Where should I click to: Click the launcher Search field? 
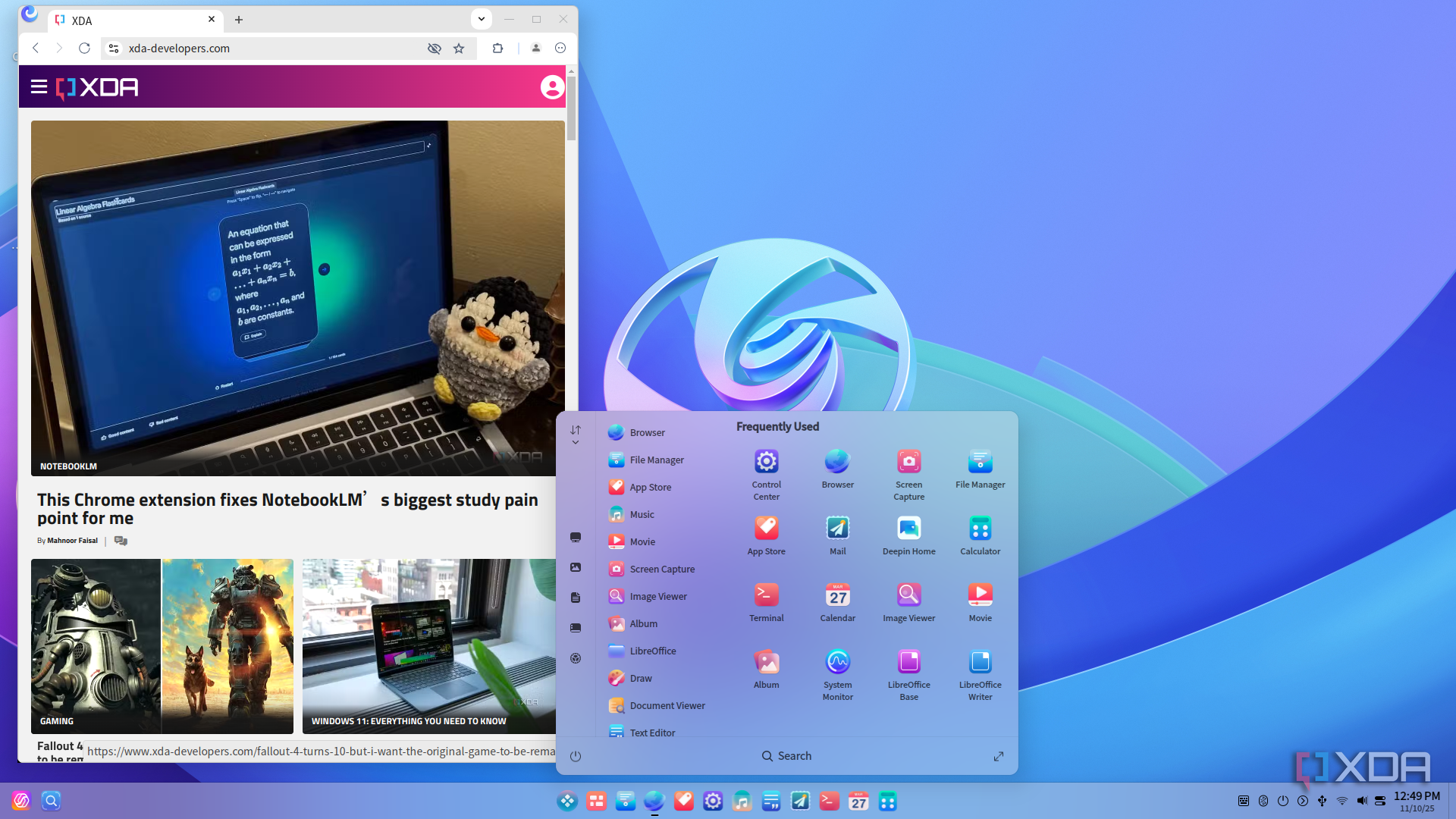click(786, 756)
